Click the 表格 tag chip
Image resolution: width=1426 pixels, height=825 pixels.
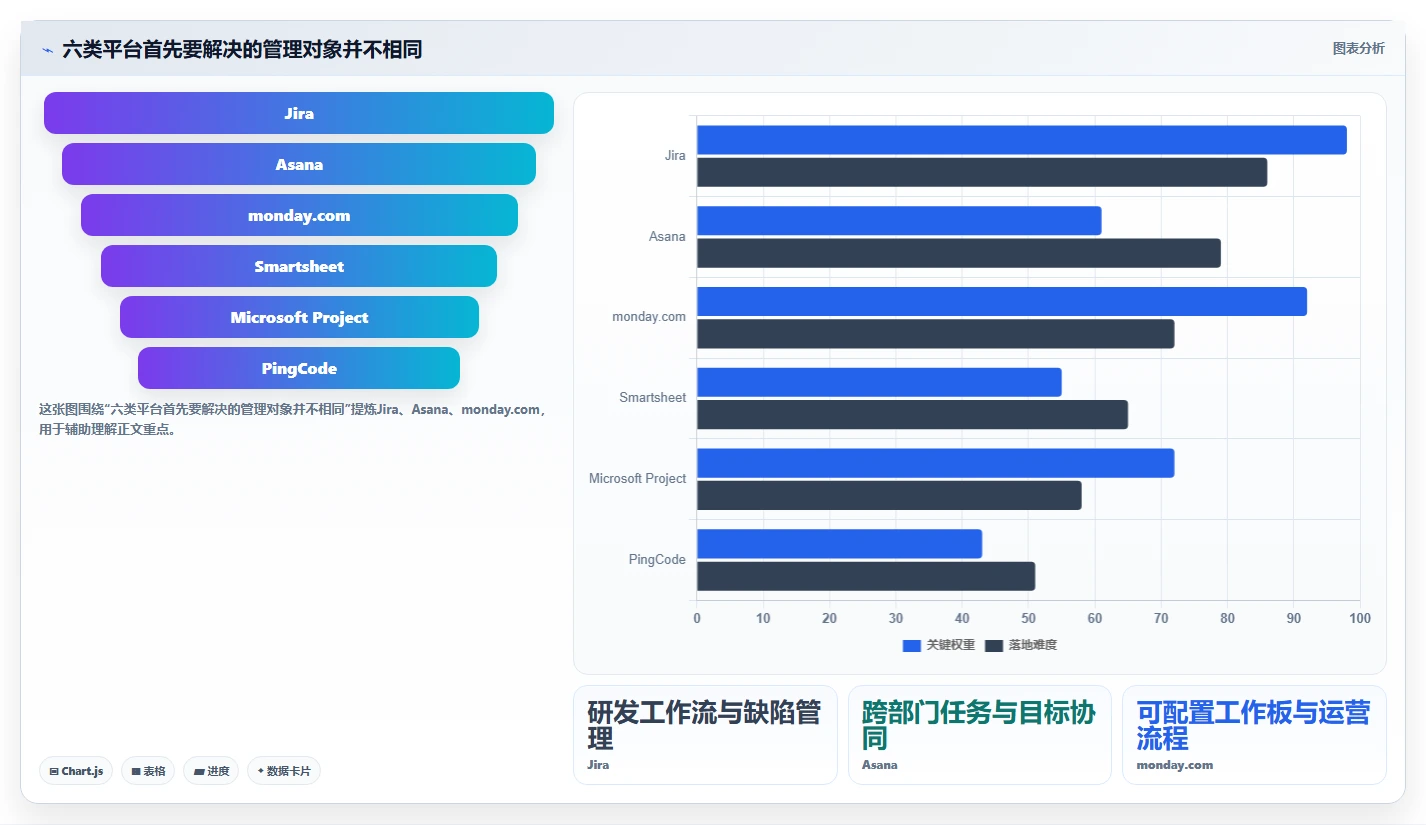tap(148, 771)
